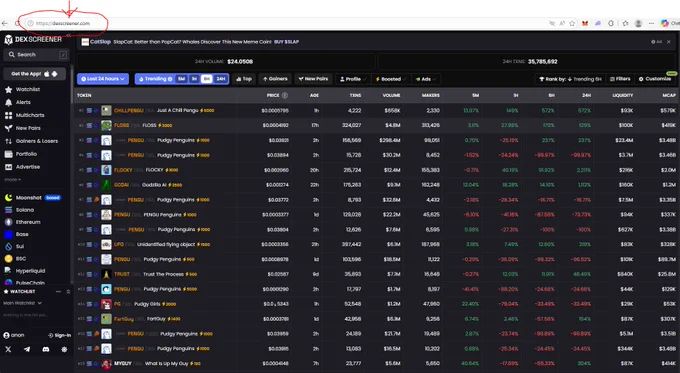Click browser favorites star in address bar

(572, 23)
